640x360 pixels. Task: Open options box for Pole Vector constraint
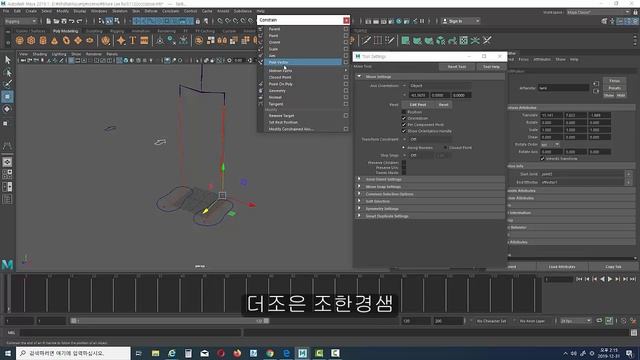tap(346, 62)
